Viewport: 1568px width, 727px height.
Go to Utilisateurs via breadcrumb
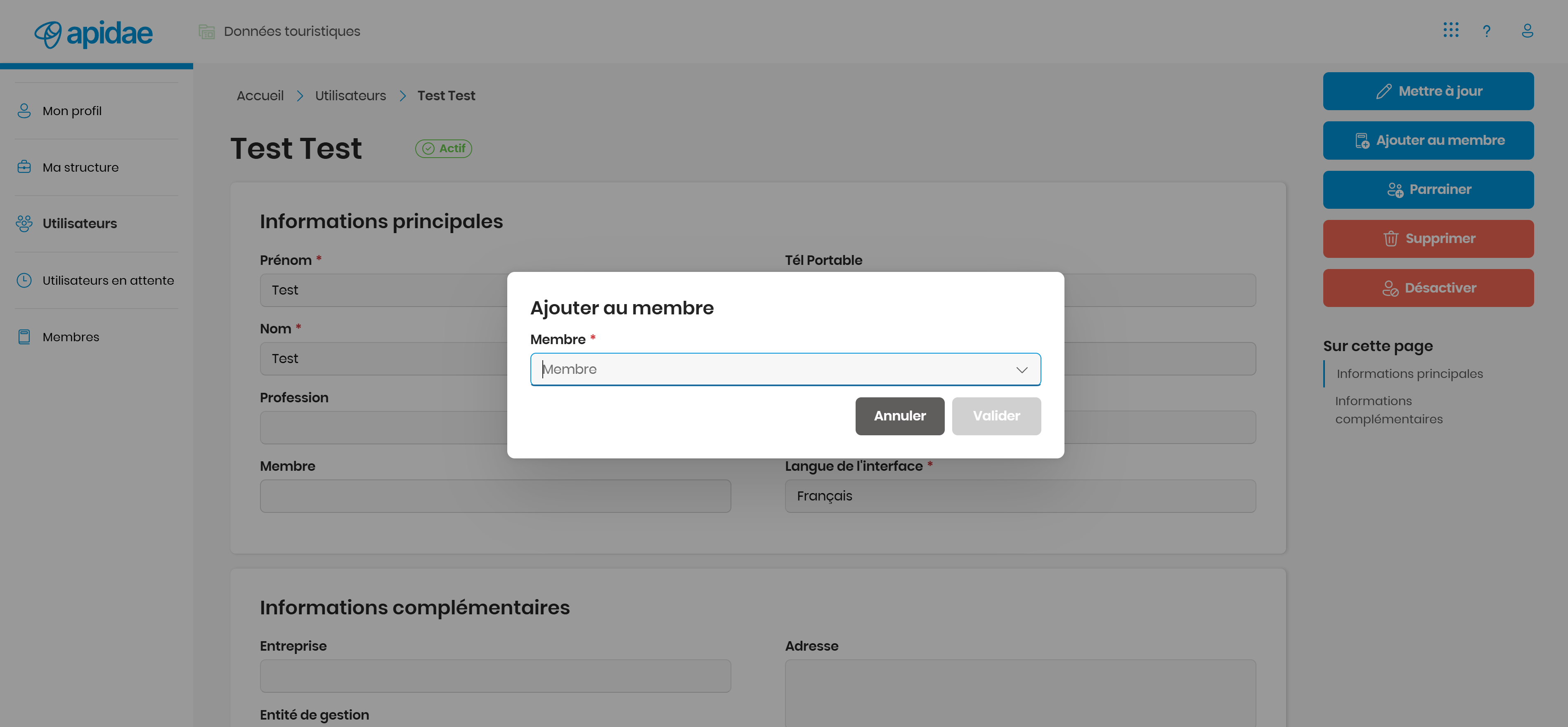pos(350,95)
